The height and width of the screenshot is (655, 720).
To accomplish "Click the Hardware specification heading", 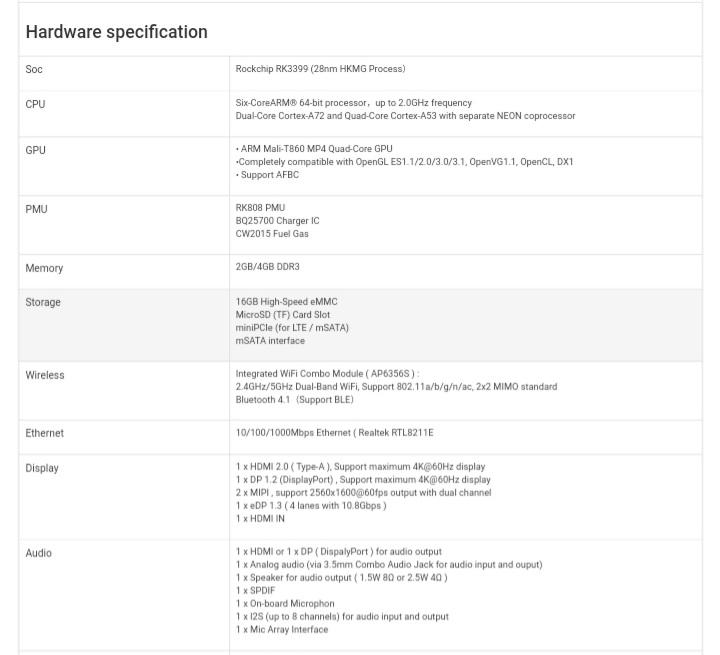I will 117,32.
